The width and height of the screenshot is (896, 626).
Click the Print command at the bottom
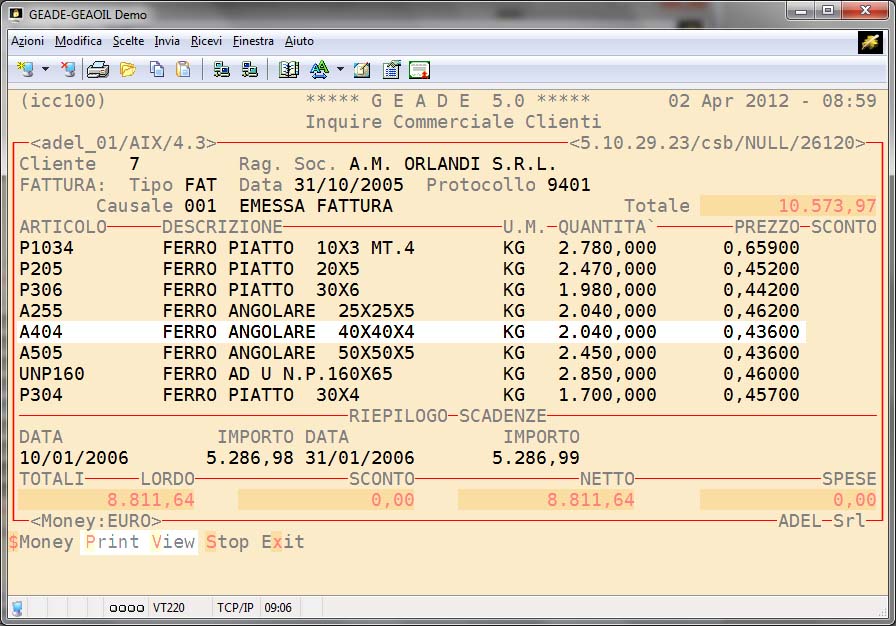point(112,542)
